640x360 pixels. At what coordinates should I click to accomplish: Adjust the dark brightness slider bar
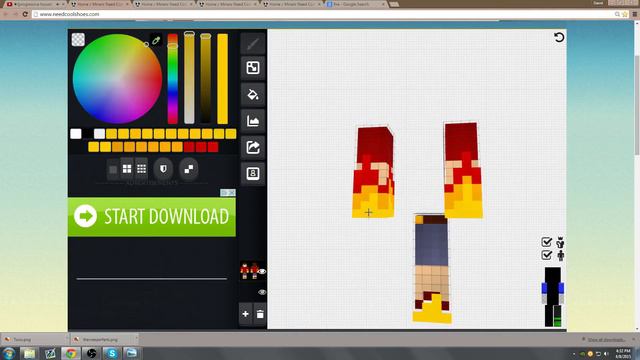click(206, 79)
